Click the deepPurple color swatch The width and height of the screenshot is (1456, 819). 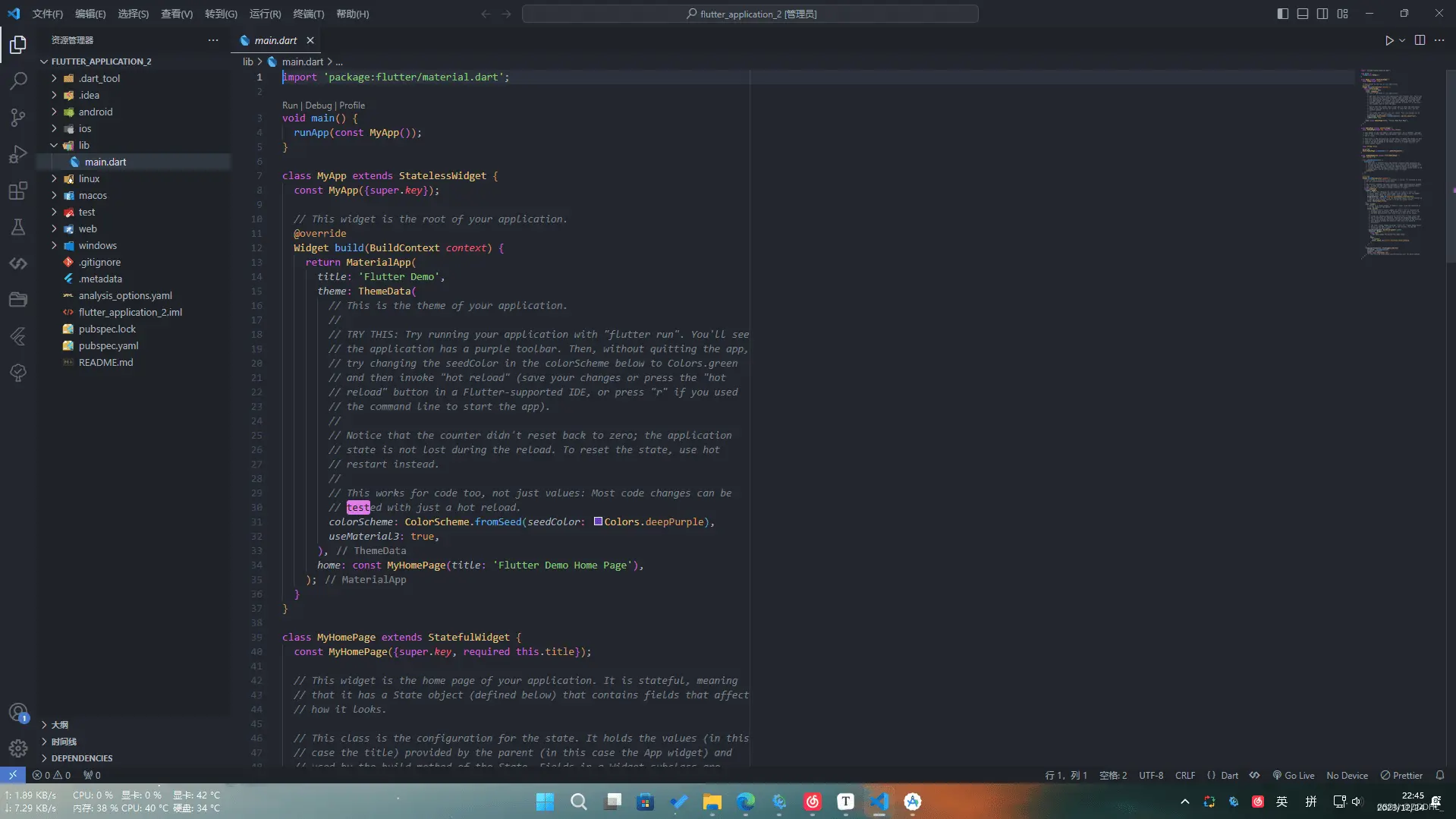tap(598, 521)
